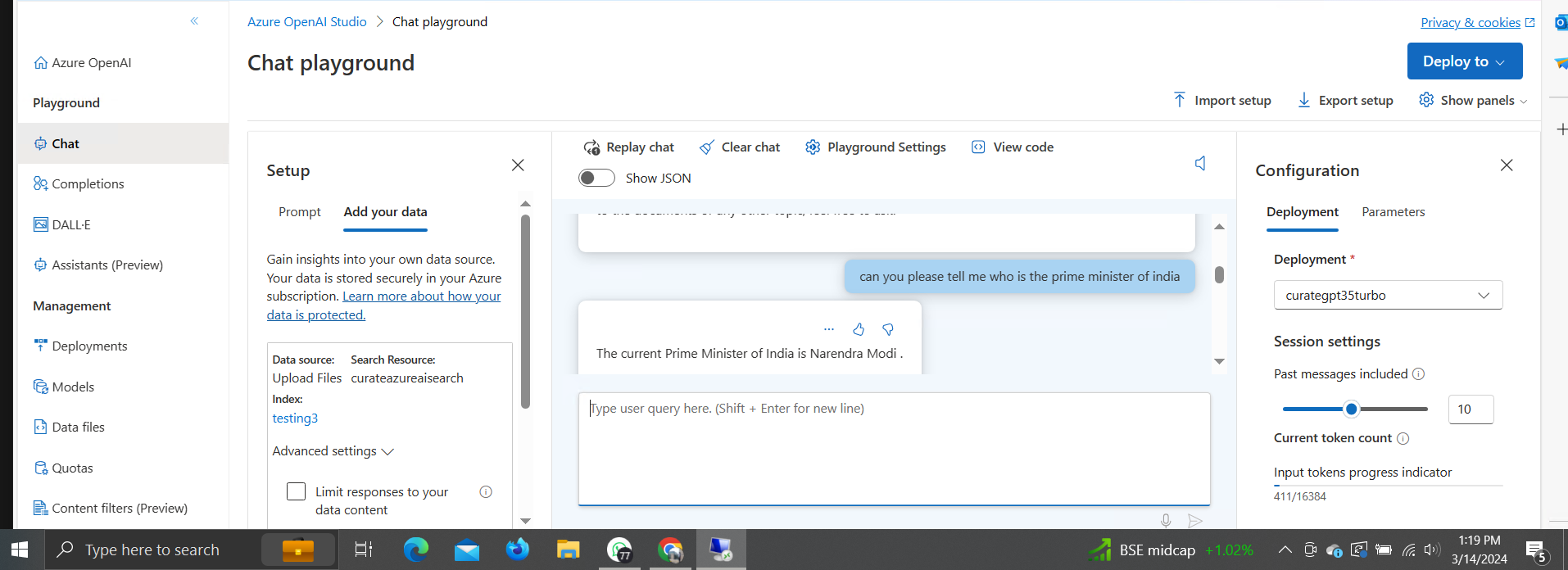Open the Windows Start menu

[20, 550]
